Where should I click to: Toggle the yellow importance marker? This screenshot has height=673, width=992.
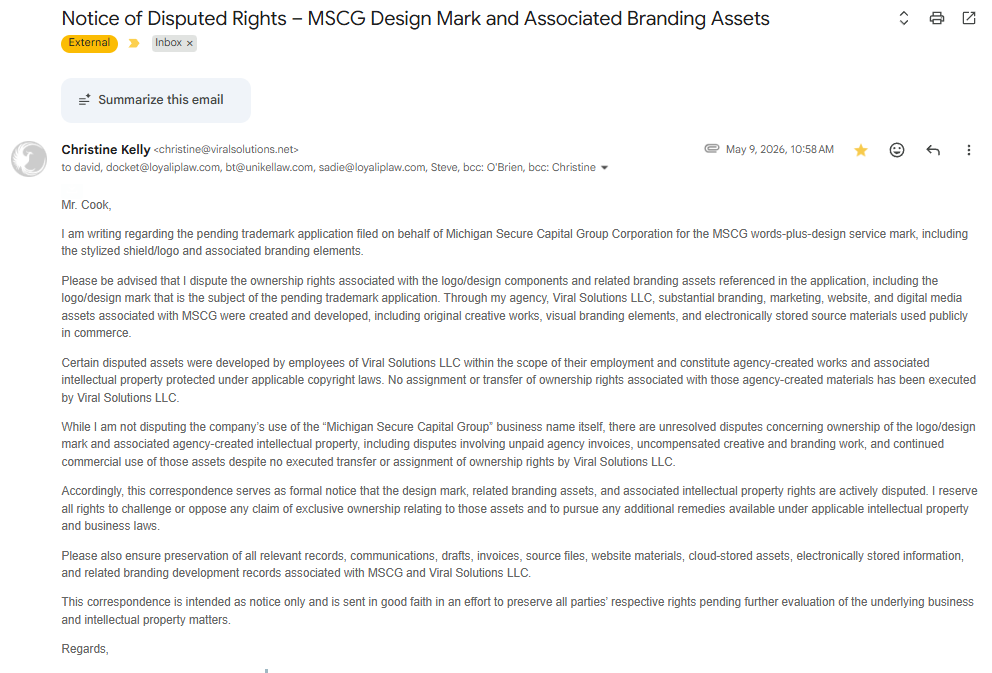(x=133, y=43)
